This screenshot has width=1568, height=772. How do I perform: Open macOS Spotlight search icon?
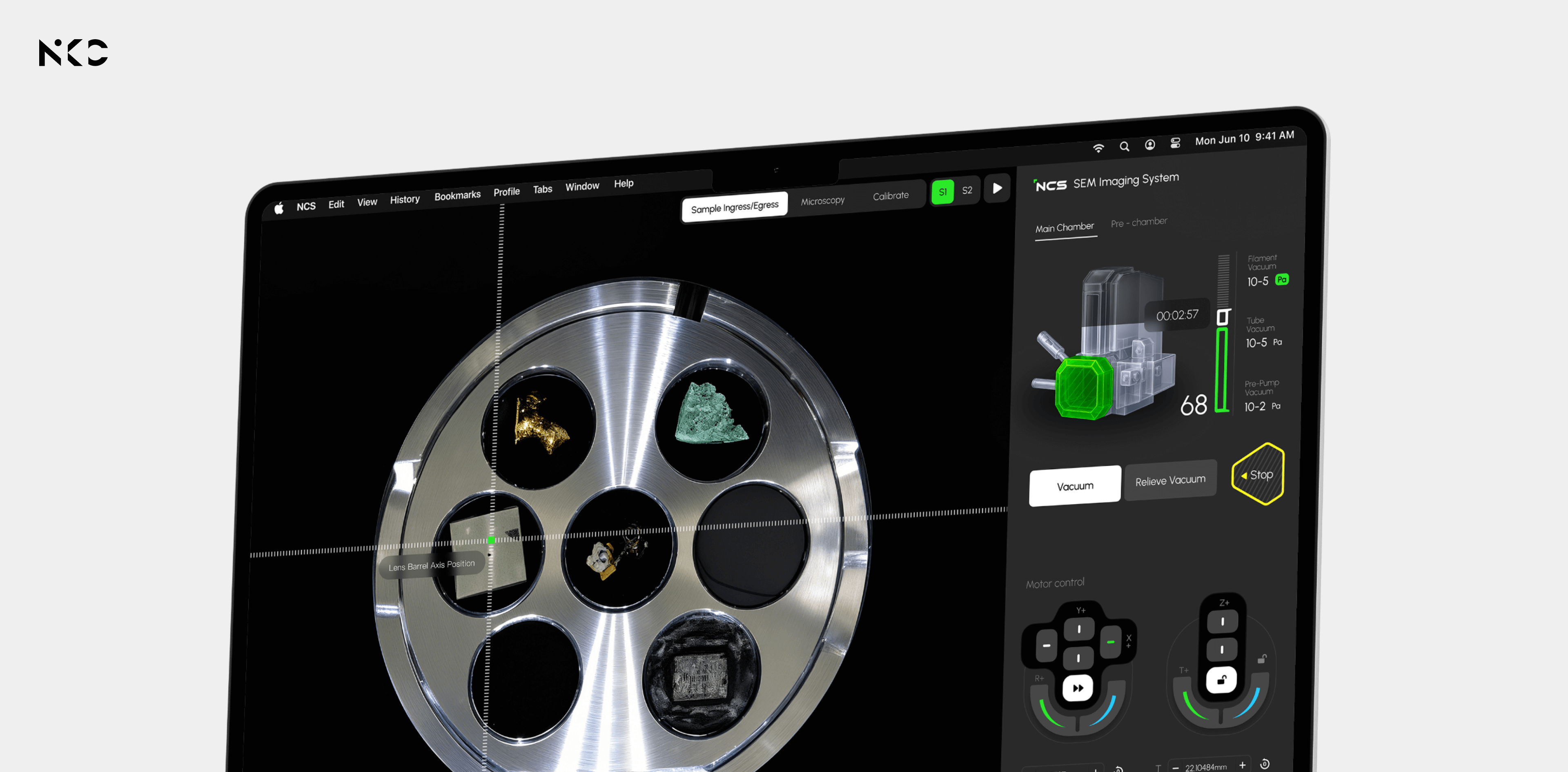[1124, 146]
